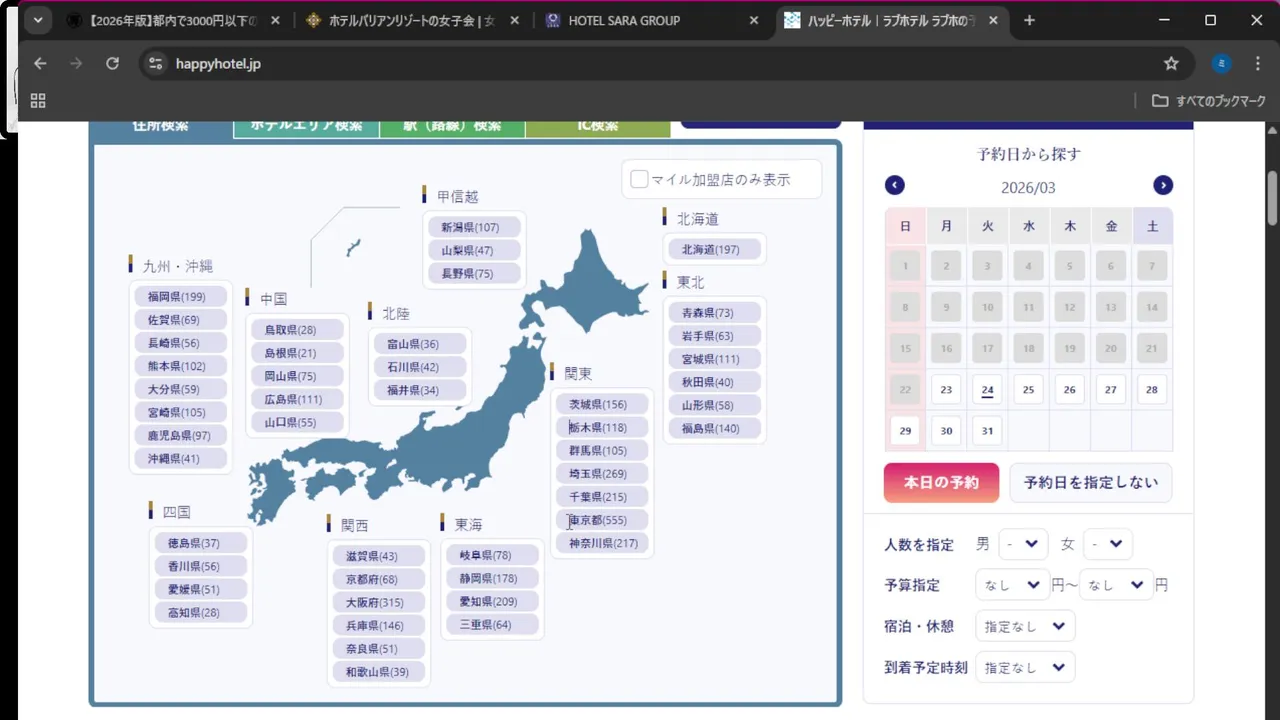Select the 駅(路線)検索 tab

pos(452,128)
